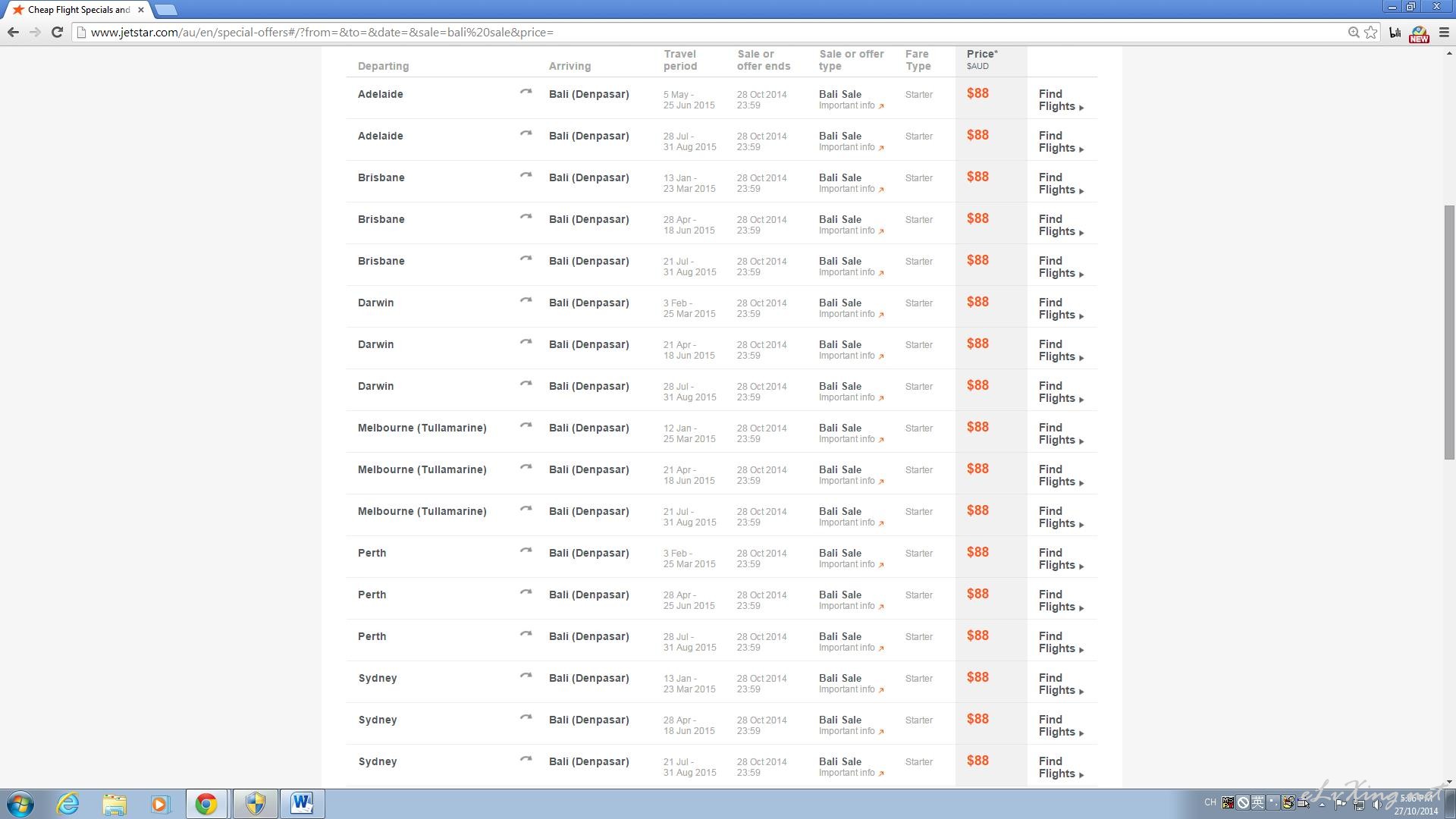
Task: Click the browser Forward arrow
Action: tap(35, 32)
